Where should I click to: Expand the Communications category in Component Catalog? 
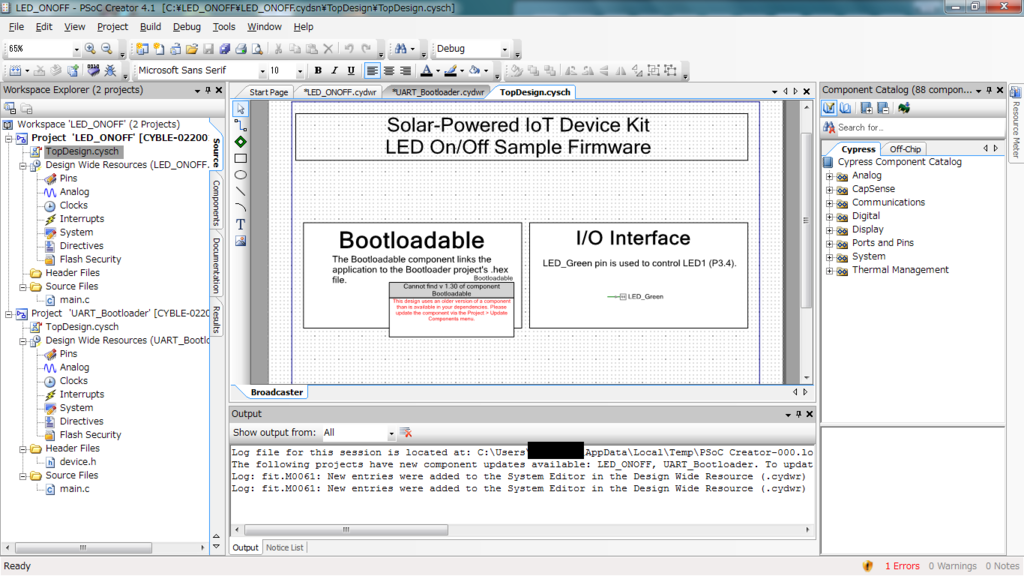tap(829, 203)
